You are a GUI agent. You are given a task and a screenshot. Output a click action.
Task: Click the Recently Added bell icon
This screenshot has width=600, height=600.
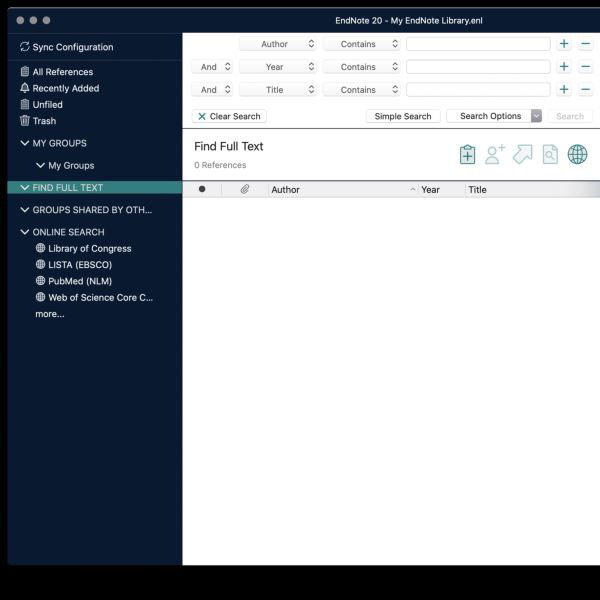(24, 88)
